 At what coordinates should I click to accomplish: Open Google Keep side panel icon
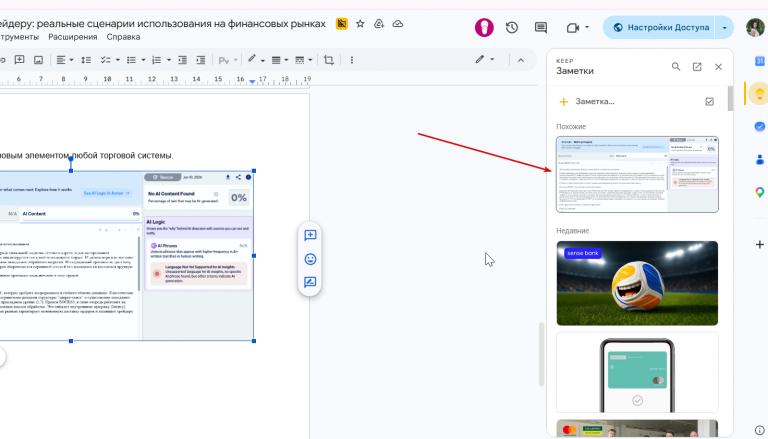(x=759, y=93)
